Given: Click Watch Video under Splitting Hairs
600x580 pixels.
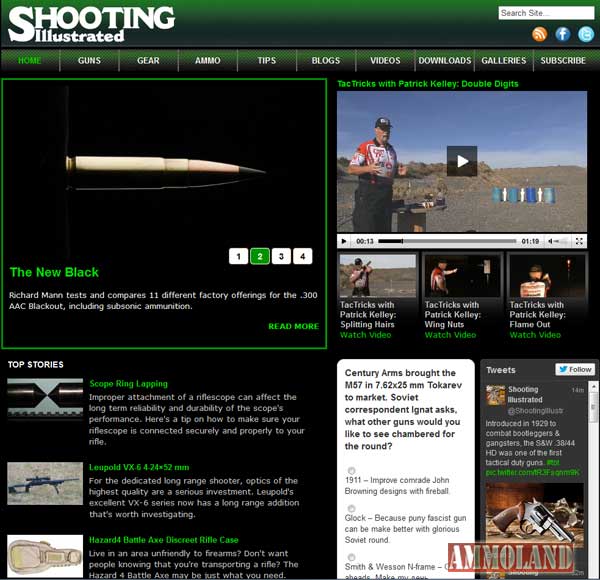Looking at the screenshot, I should point(365,335).
